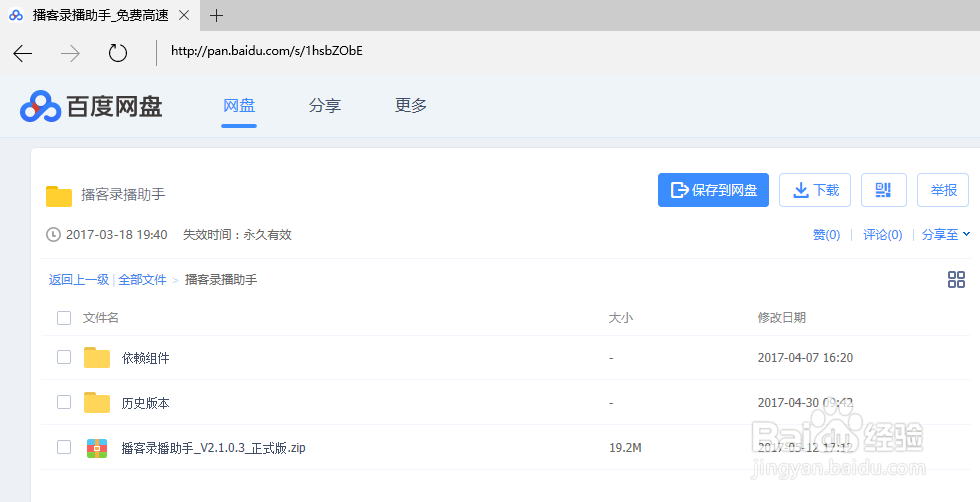Expand the 分享至 dropdown
The height and width of the screenshot is (502, 980).
click(x=946, y=234)
